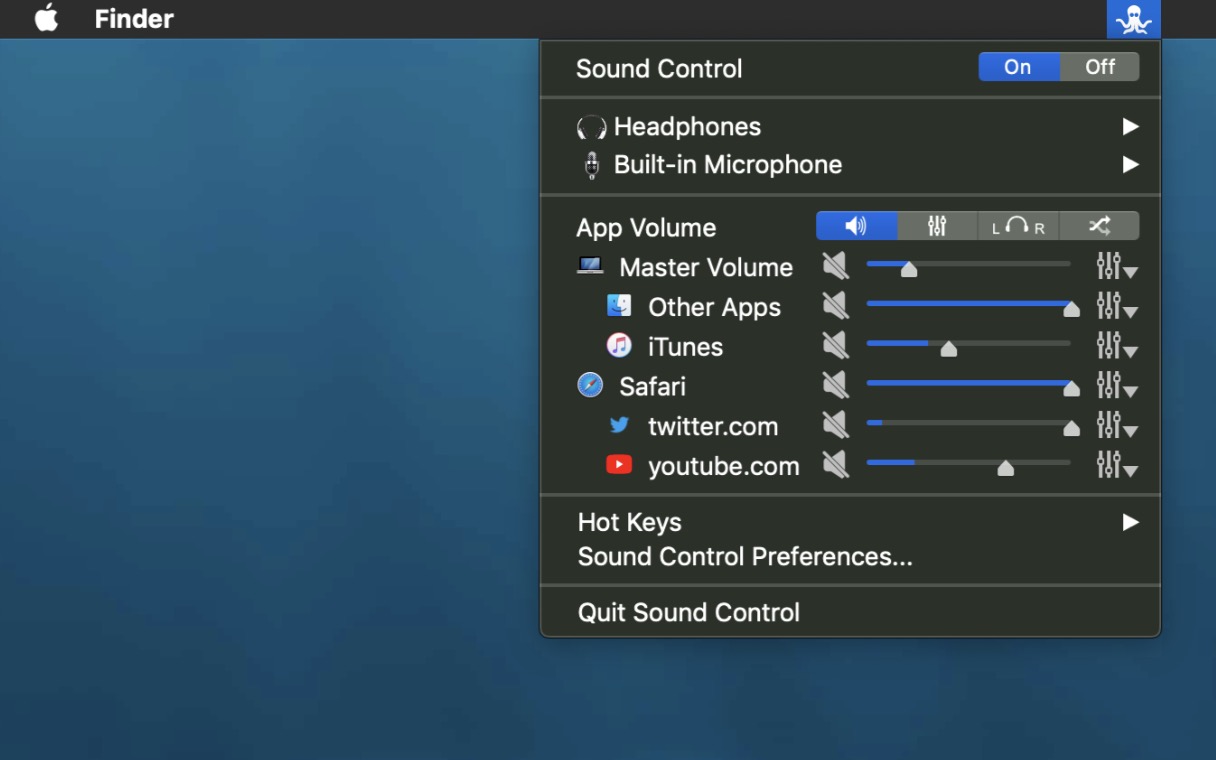Viewport: 1216px width, 760px height.
Task: Click the Safari label
Action: [x=652, y=386]
